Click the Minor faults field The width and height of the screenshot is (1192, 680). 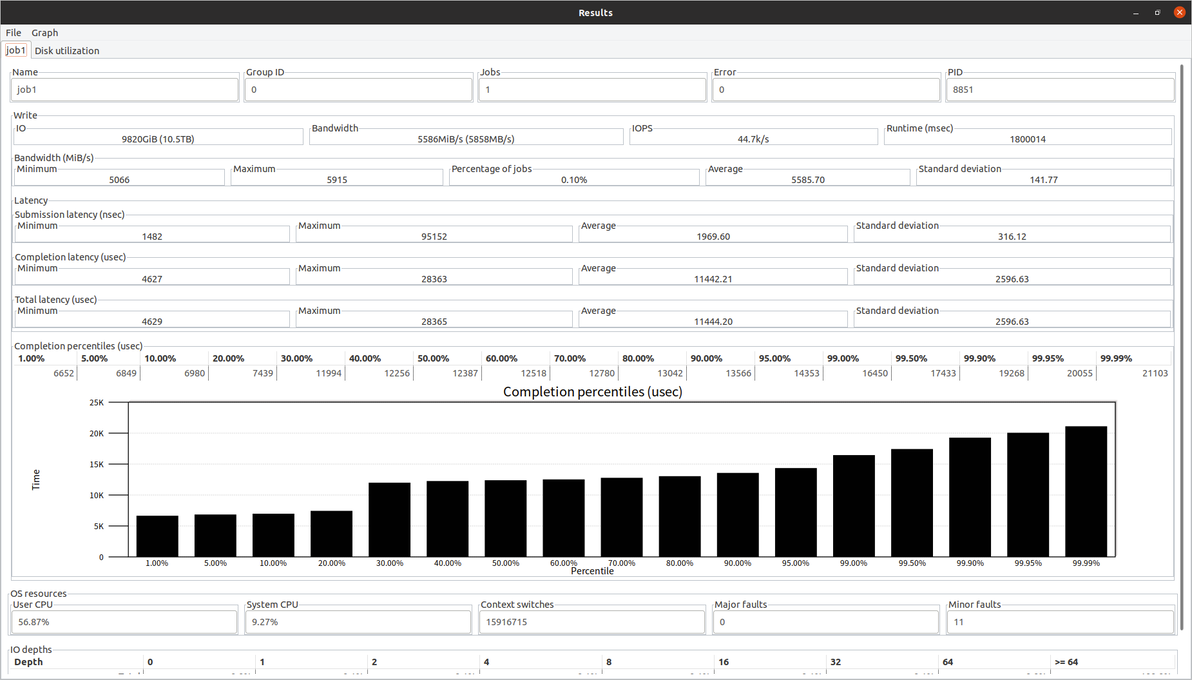coord(1060,622)
